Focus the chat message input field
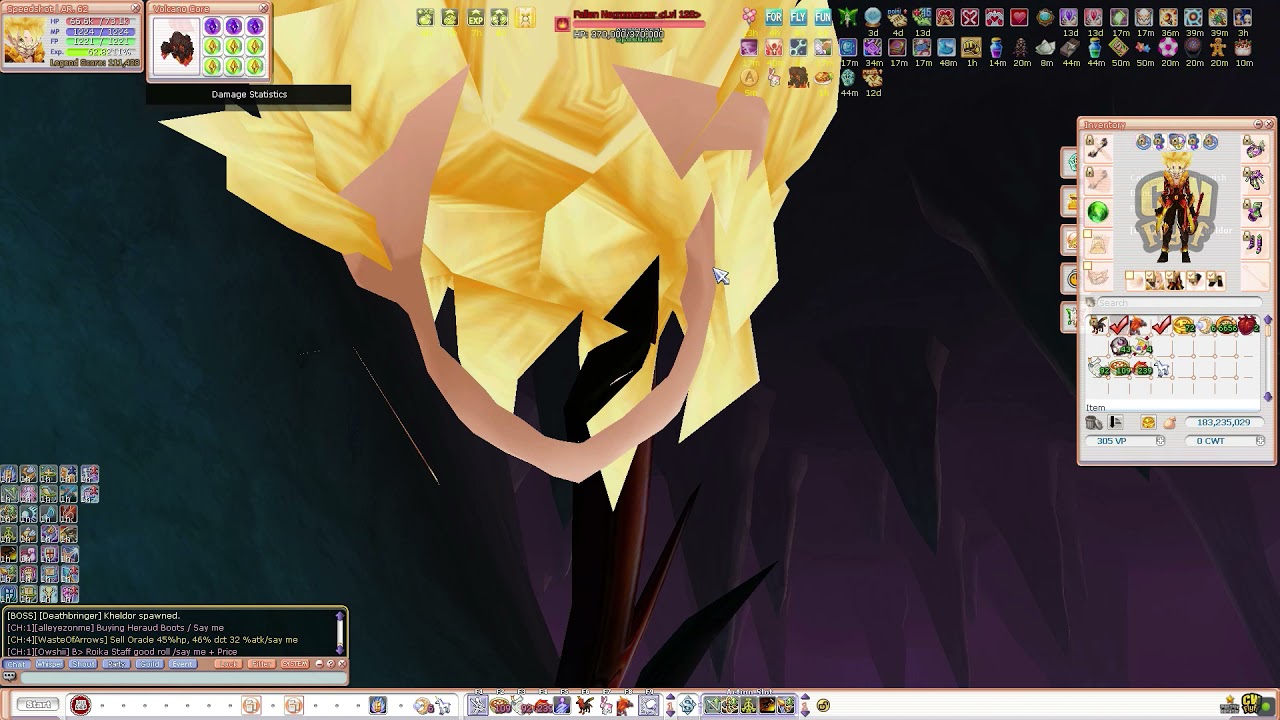The width and height of the screenshot is (1280, 720). tap(183, 677)
